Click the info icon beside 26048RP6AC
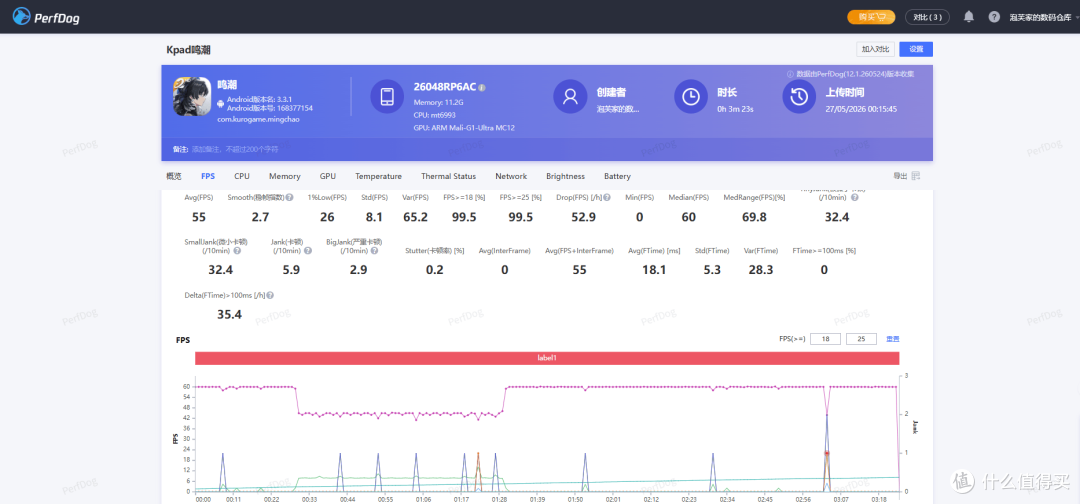The image size is (1080, 504). point(482,87)
